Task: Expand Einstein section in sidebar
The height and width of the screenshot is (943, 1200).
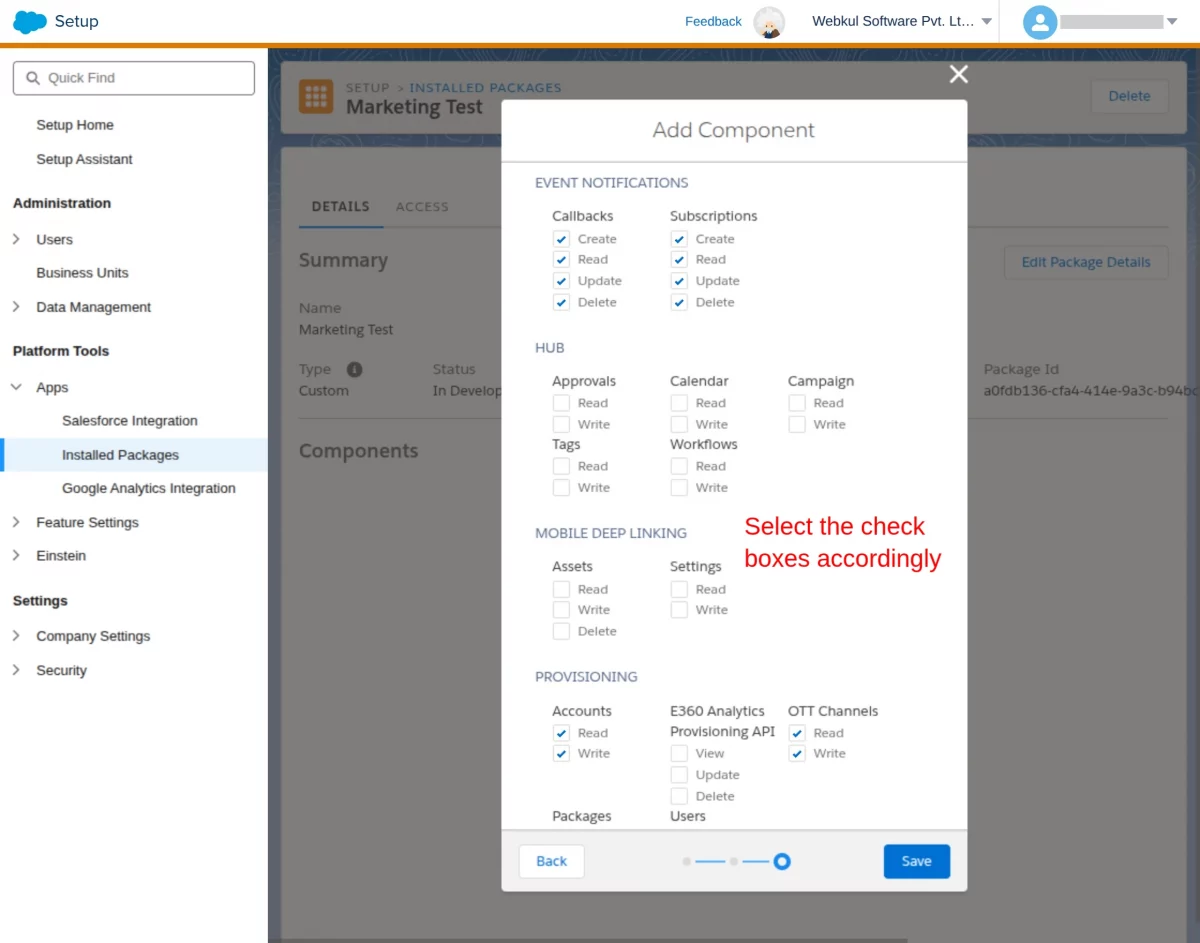Action: [16, 555]
